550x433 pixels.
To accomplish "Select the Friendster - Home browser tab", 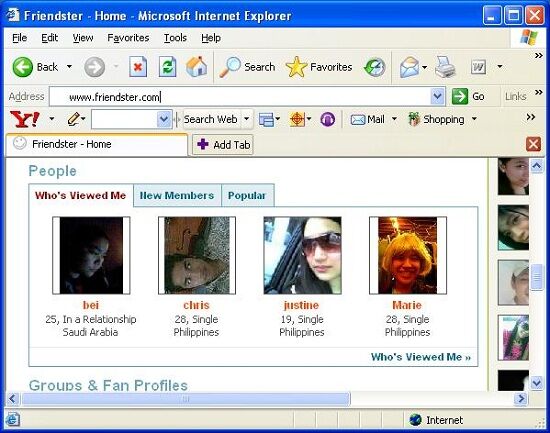I will (96, 144).
